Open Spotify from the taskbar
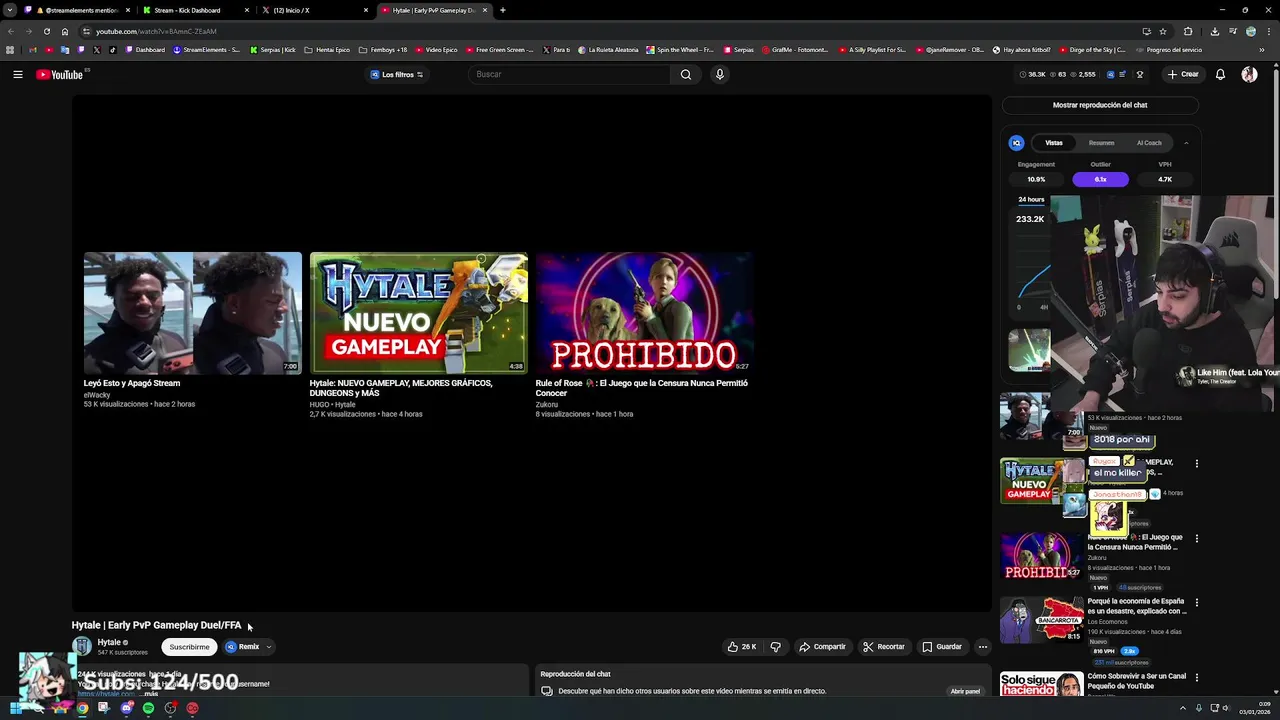 (148, 708)
